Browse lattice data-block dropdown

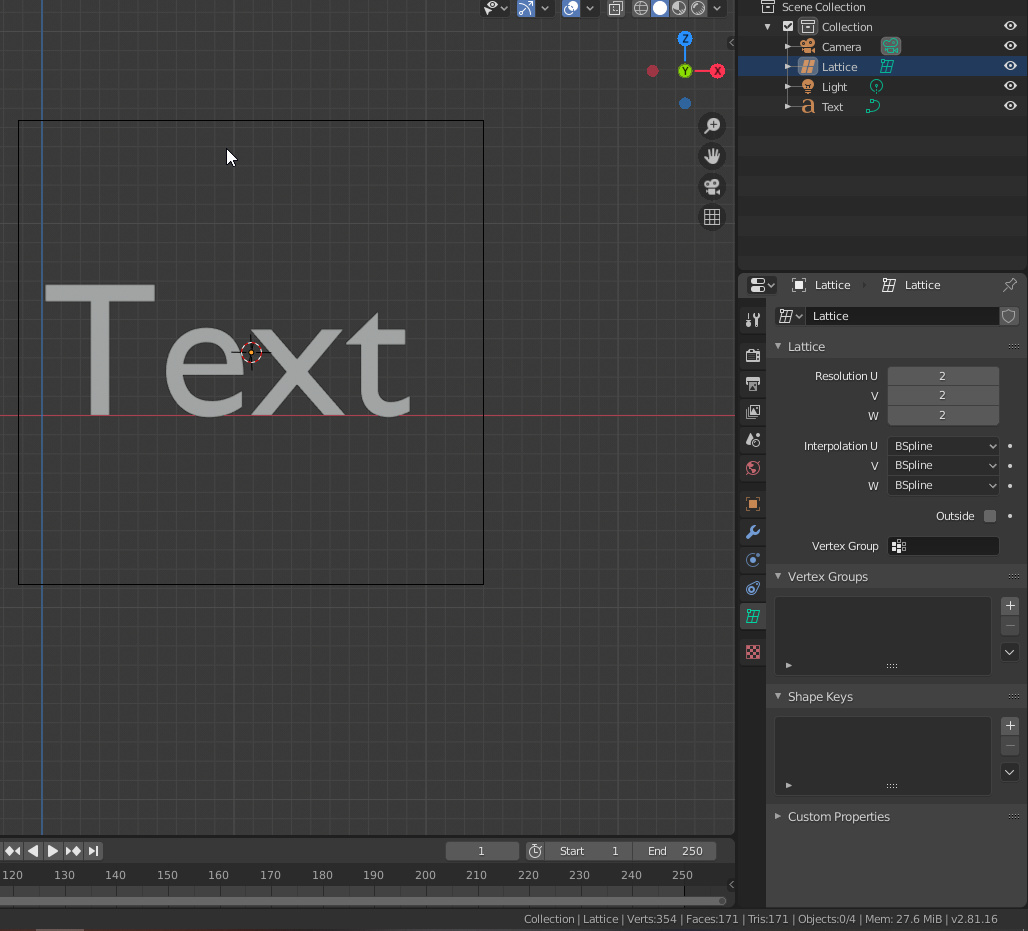(790, 316)
